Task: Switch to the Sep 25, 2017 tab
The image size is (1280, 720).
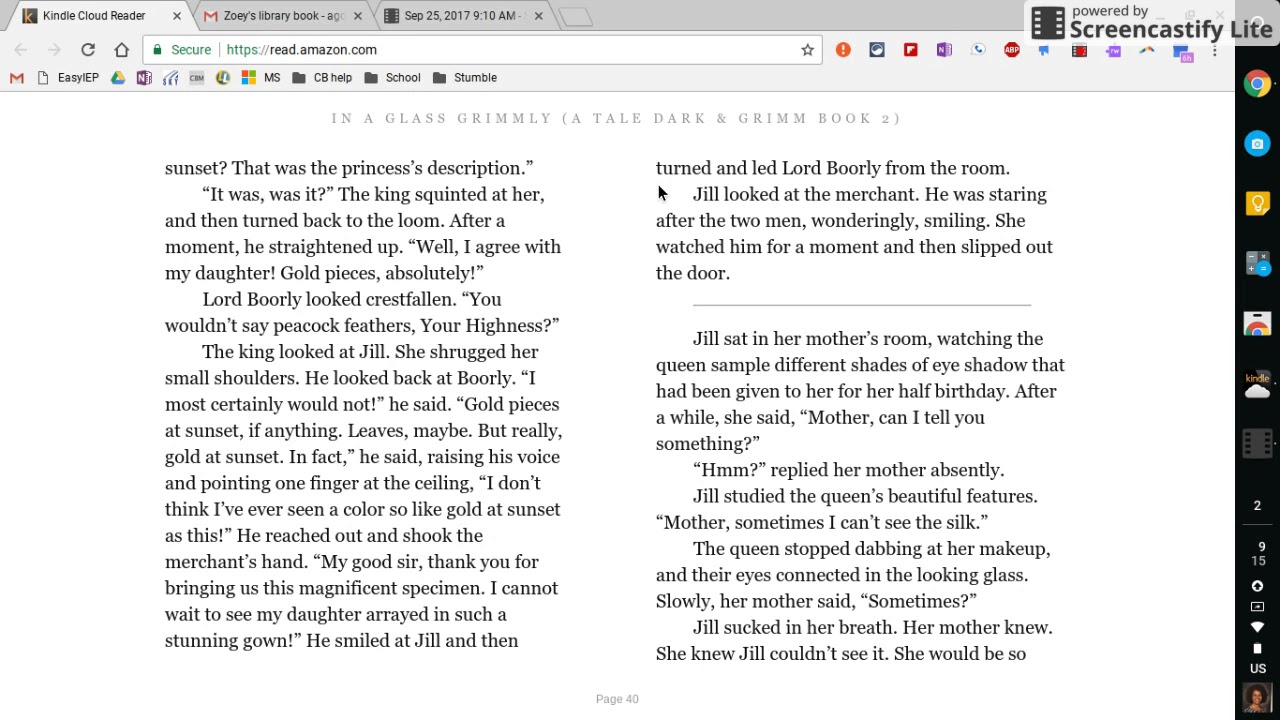Action: pos(459,16)
